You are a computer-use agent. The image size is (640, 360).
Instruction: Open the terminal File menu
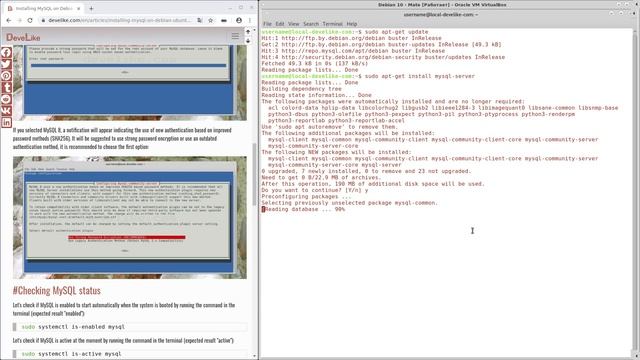pos(267,24)
